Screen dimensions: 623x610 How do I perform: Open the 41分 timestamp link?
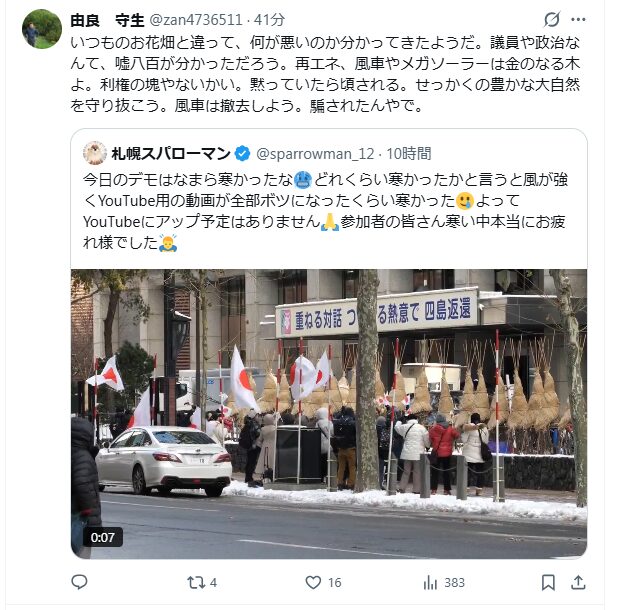pos(269,20)
